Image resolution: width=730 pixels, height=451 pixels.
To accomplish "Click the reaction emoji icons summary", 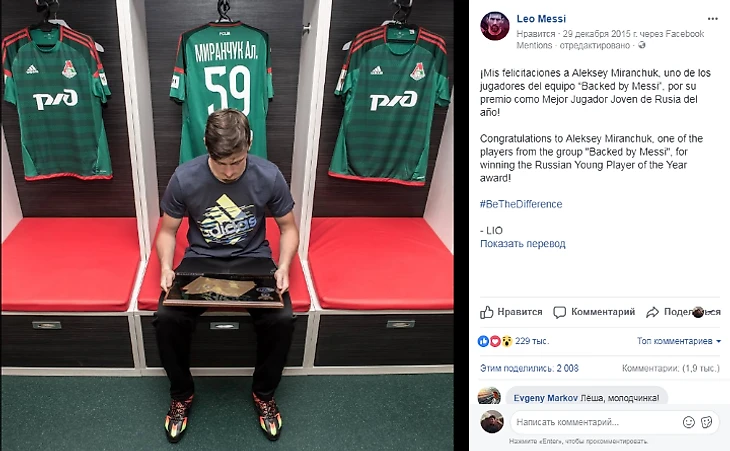I will [x=495, y=341].
